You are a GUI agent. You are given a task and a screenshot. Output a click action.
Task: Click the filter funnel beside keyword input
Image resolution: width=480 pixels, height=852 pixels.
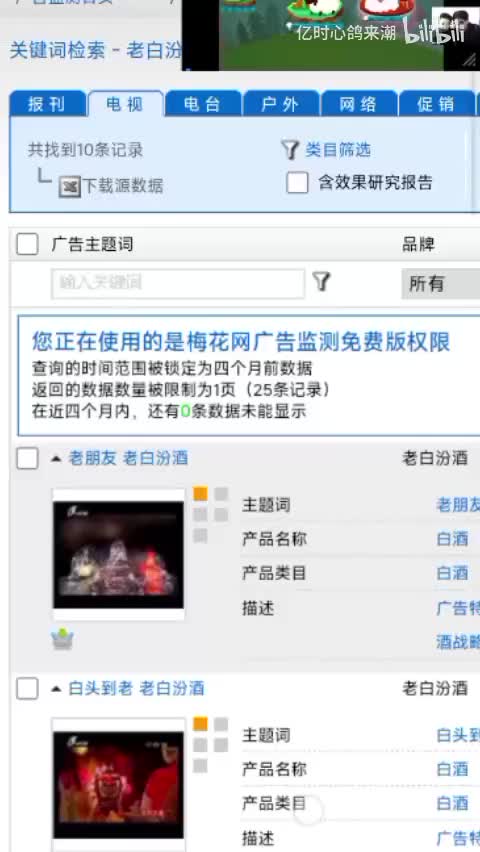[x=321, y=281]
